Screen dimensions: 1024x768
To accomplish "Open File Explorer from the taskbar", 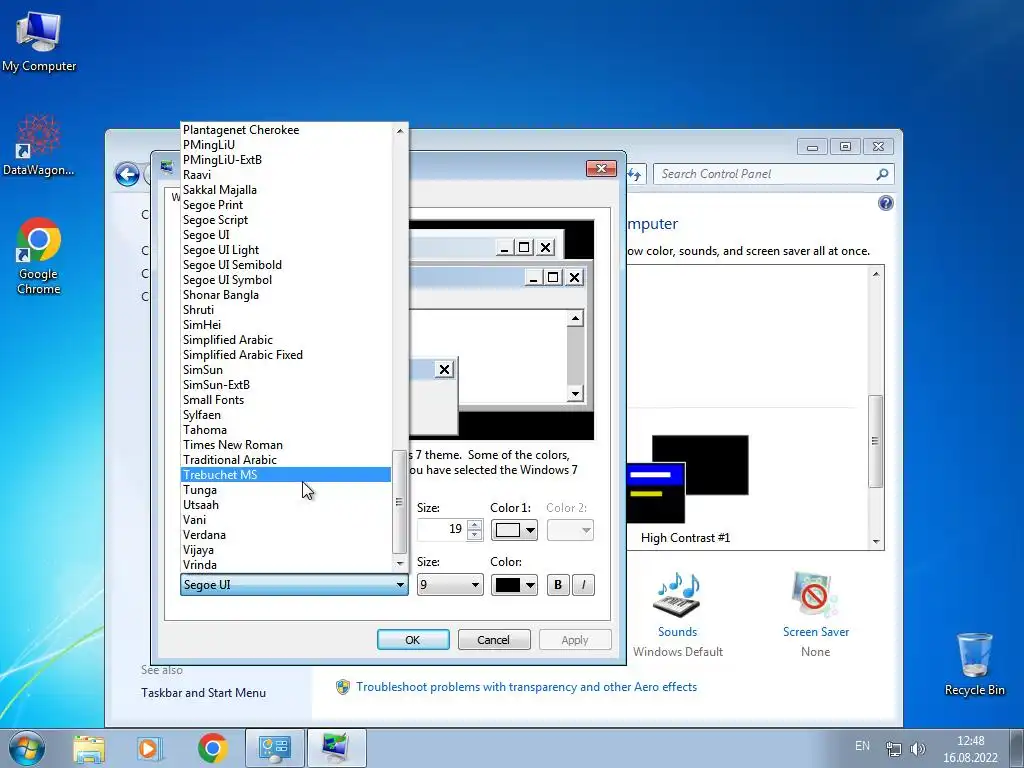I will [x=89, y=748].
